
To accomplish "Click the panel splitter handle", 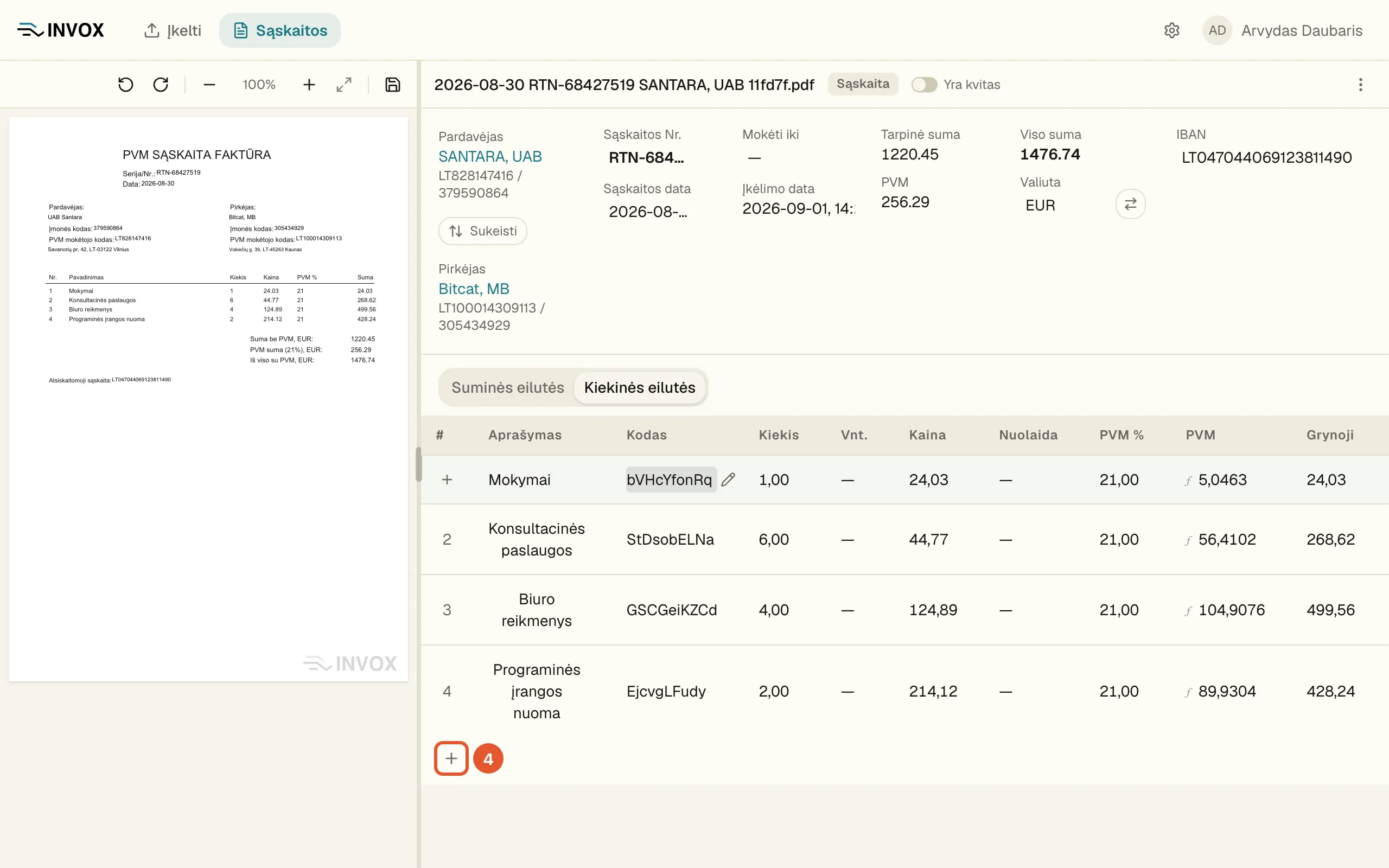I will click(418, 464).
